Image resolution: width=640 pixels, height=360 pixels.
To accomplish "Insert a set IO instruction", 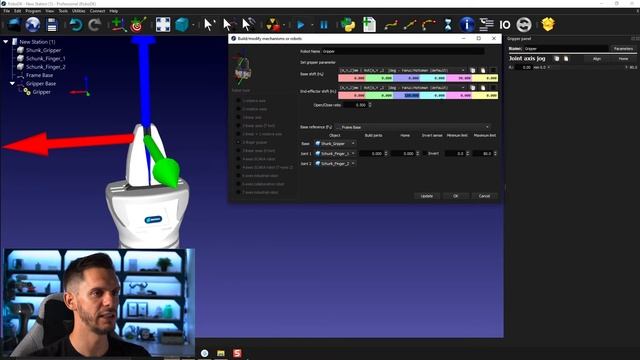I will 505,25.
